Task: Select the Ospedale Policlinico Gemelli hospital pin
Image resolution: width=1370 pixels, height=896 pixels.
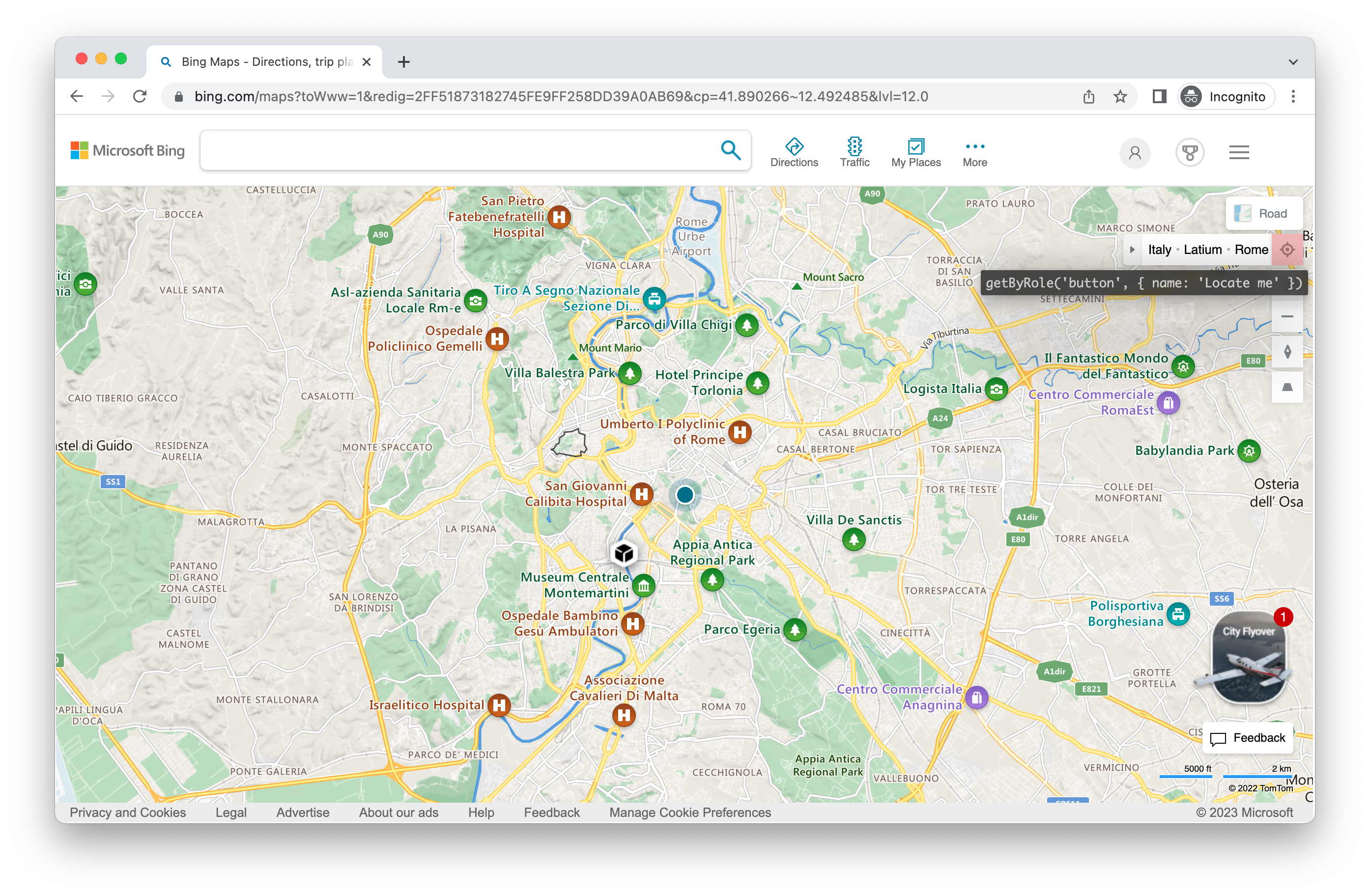Action: (497, 338)
